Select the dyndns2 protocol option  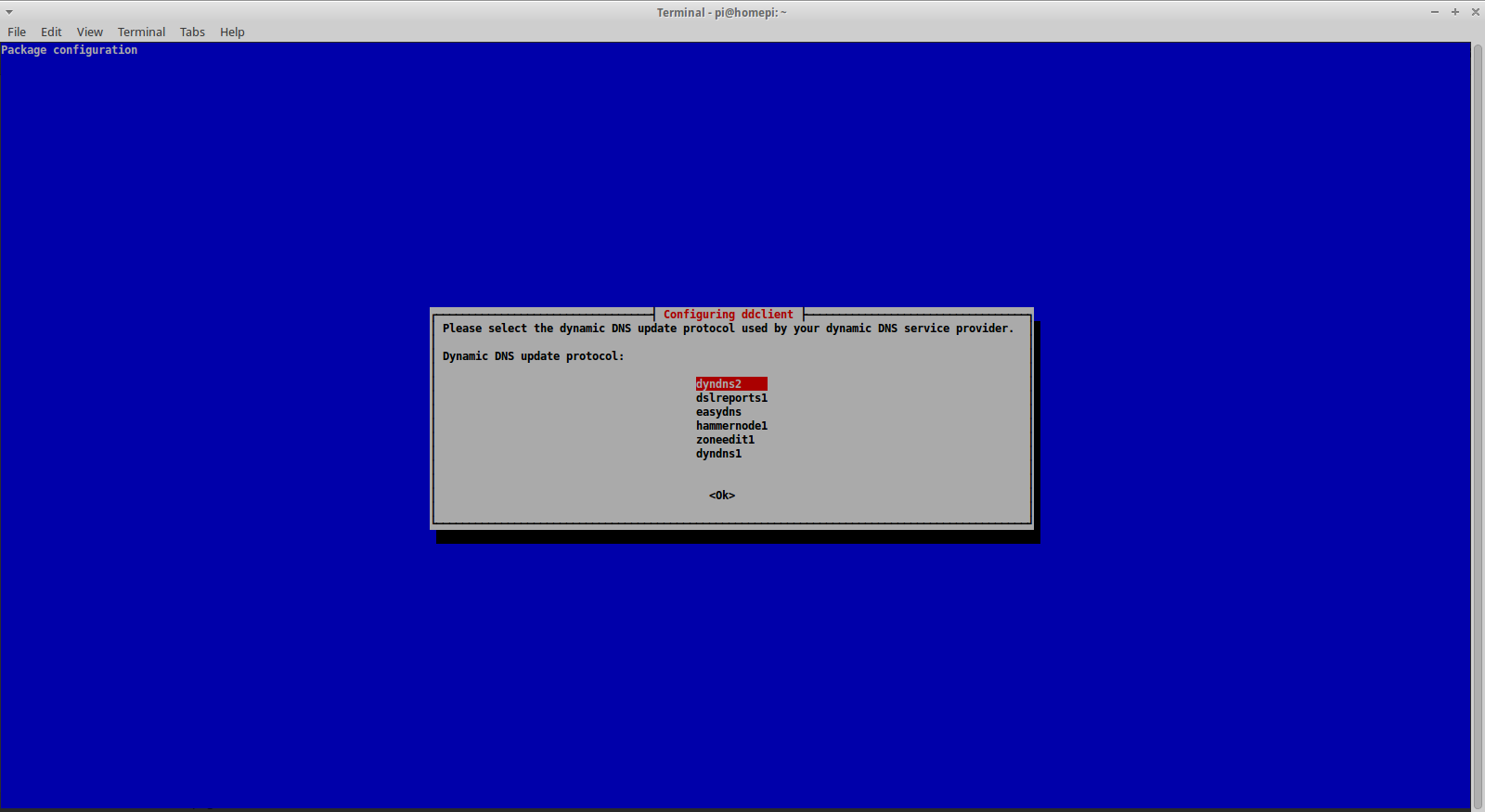click(x=731, y=384)
